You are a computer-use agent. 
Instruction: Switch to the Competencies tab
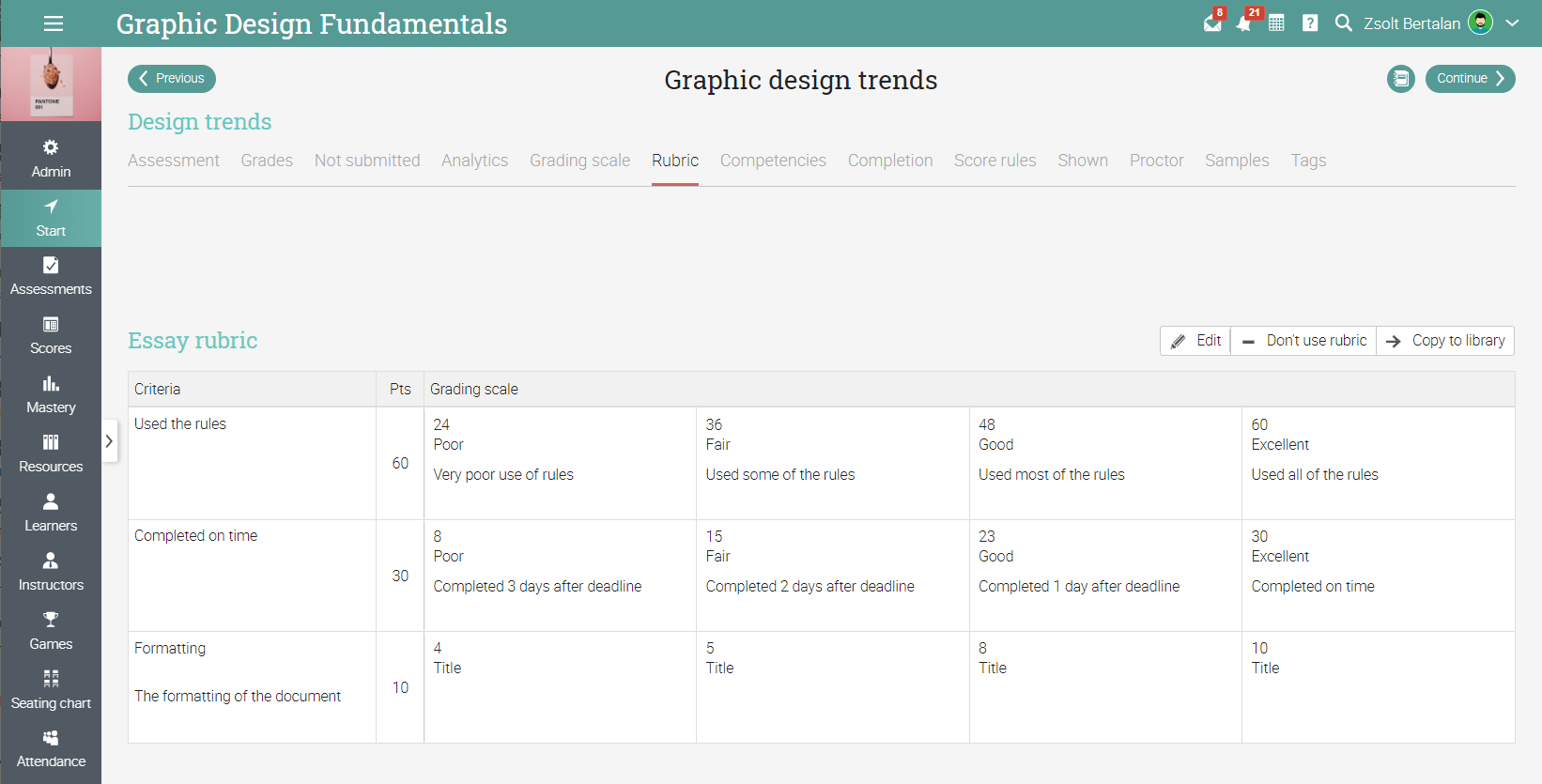coord(773,161)
